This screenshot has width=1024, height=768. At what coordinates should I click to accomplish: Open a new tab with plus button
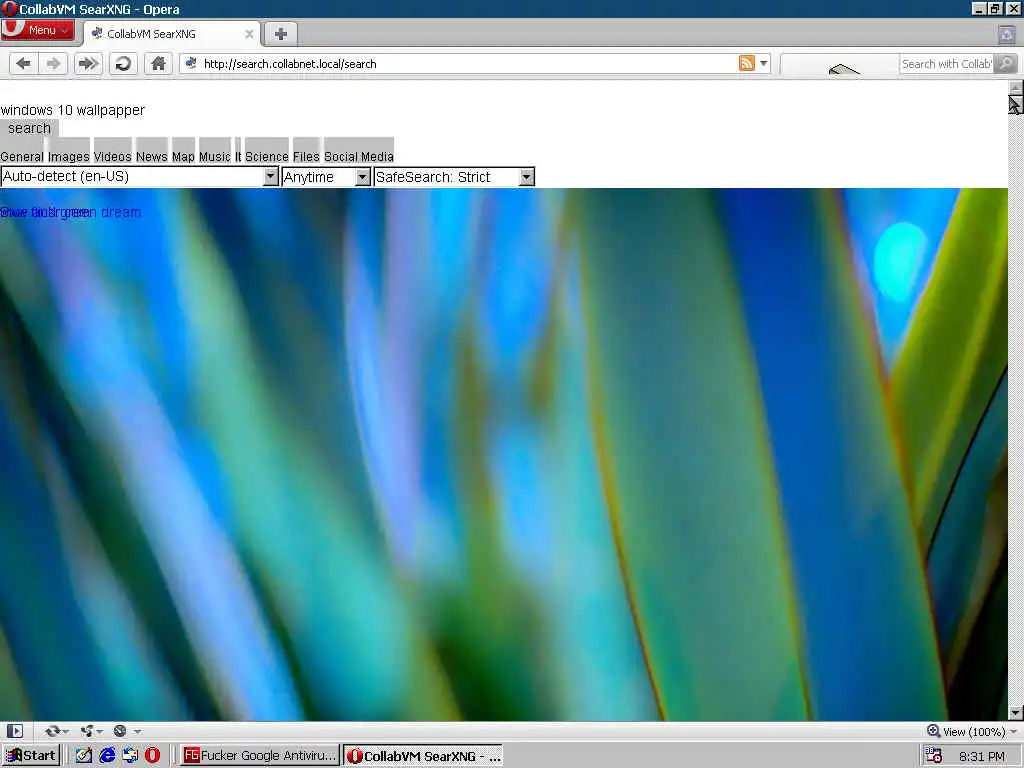[x=281, y=34]
